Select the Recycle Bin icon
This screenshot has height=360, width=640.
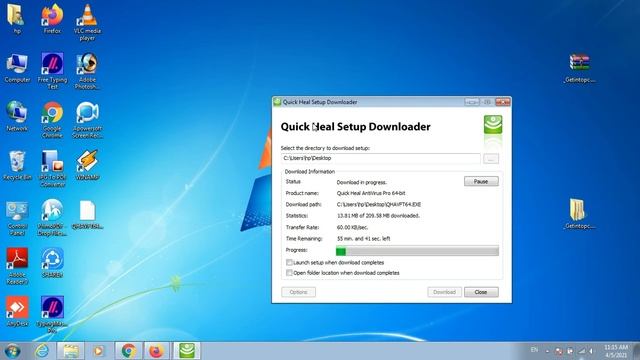click(x=17, y=165)
